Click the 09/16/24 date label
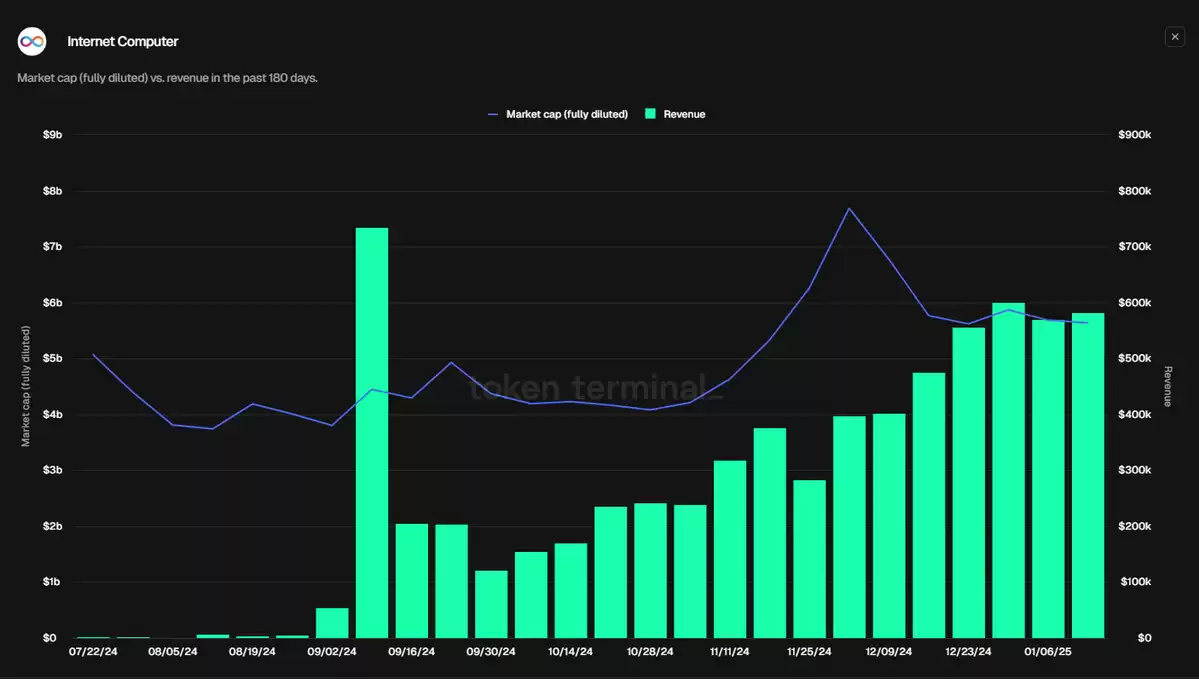Screen dimensions: 1199x679 pyautogui.click(x=411, y=651)
